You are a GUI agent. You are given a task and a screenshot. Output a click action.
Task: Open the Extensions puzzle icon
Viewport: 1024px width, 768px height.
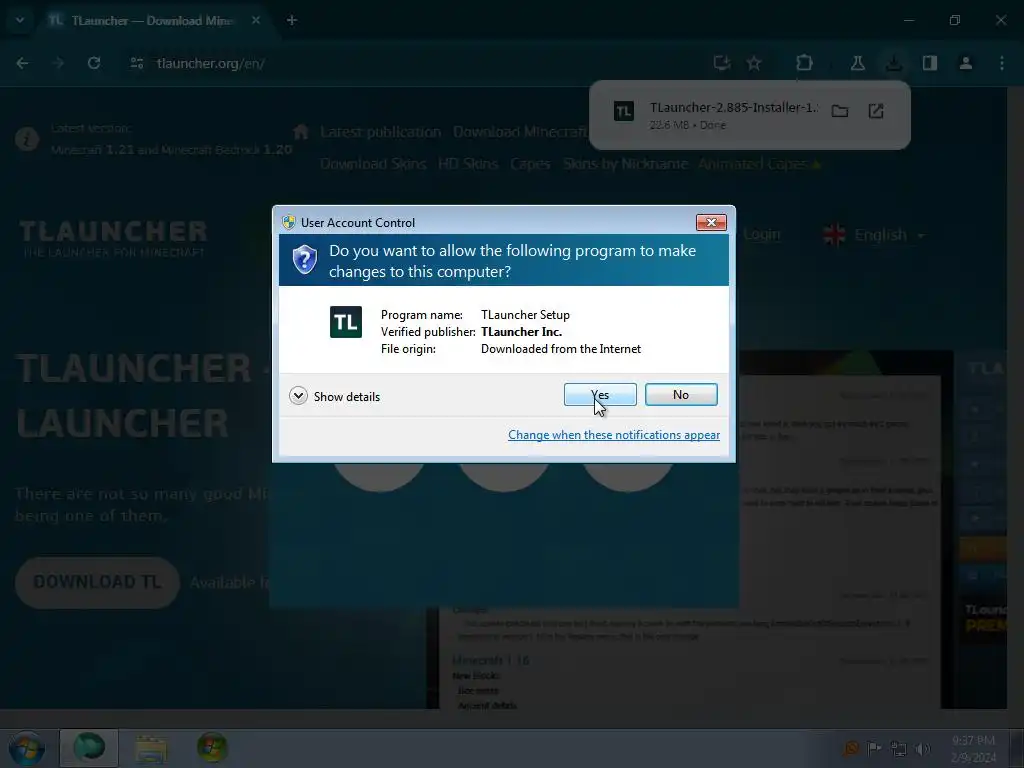tap(804, 63)
